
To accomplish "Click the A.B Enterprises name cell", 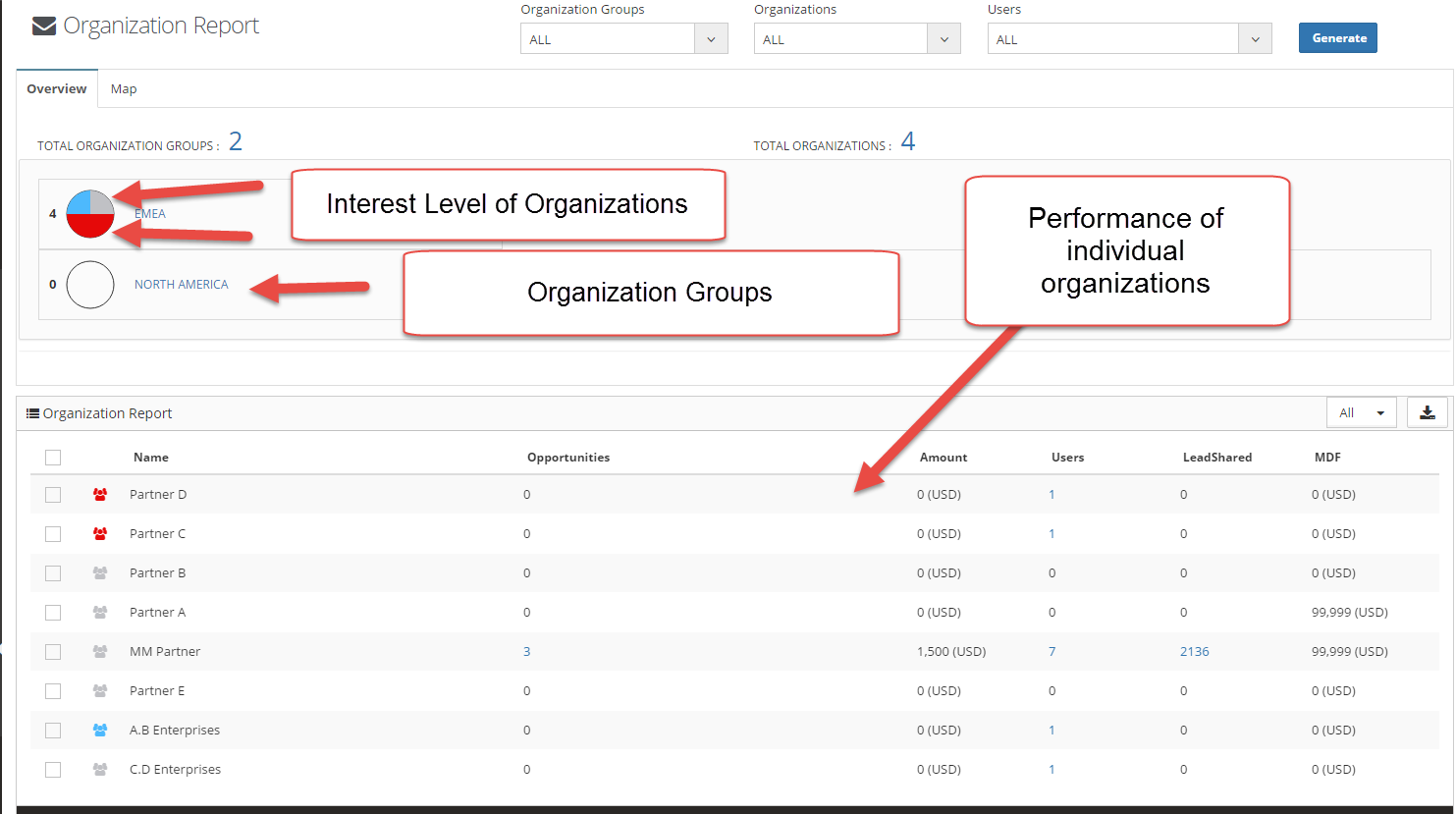I will pyautogui.click(x=175, y=731).
